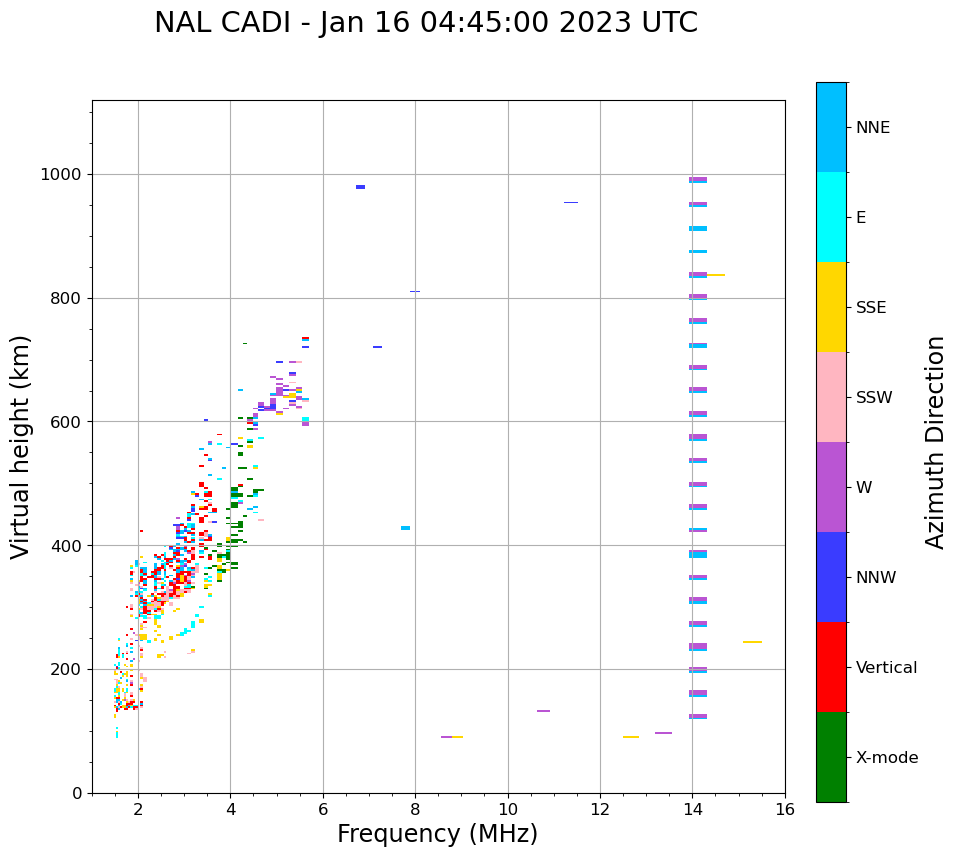Click the isolated blue echo near 980 km
Screen dimensions: 958x857
pyautogui.click(x=360, y=187)
